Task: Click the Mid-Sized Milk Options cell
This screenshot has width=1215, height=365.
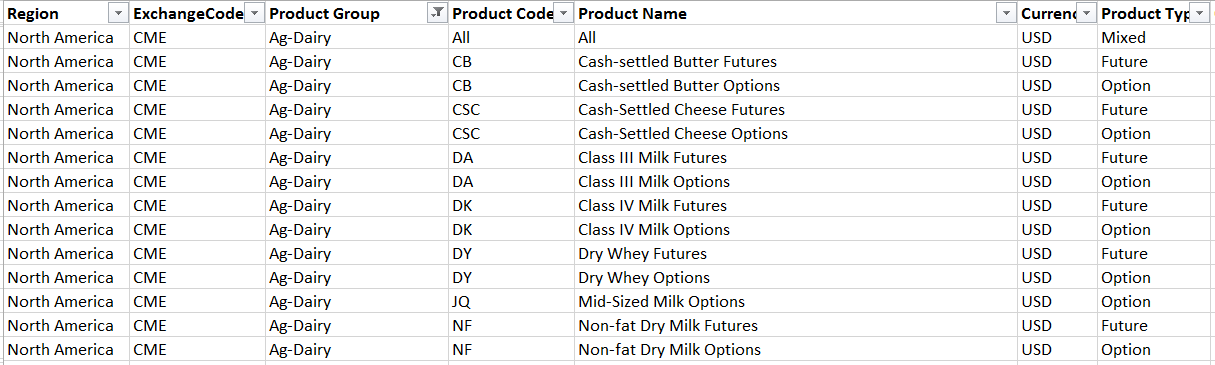Action: tap(796, 301)
